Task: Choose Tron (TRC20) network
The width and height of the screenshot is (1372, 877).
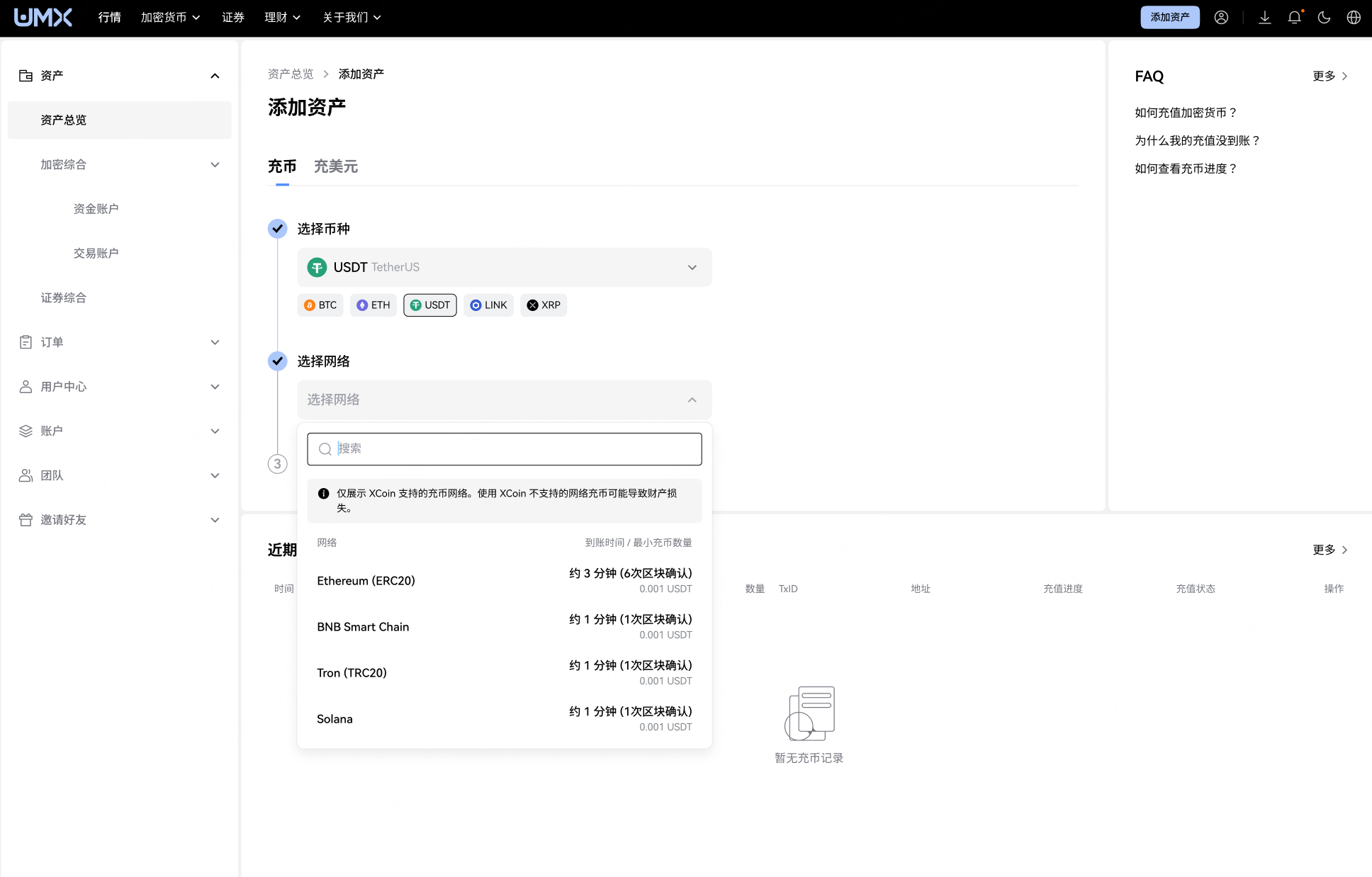Action: point(505,673)
